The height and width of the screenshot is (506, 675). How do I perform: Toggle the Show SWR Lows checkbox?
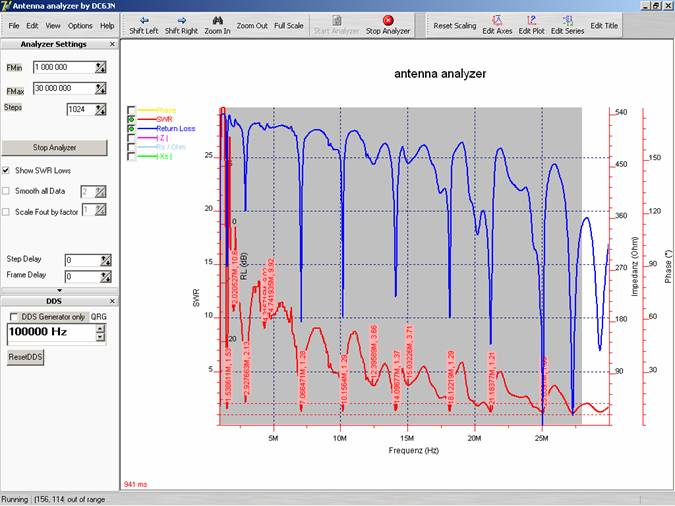point(7,171)
